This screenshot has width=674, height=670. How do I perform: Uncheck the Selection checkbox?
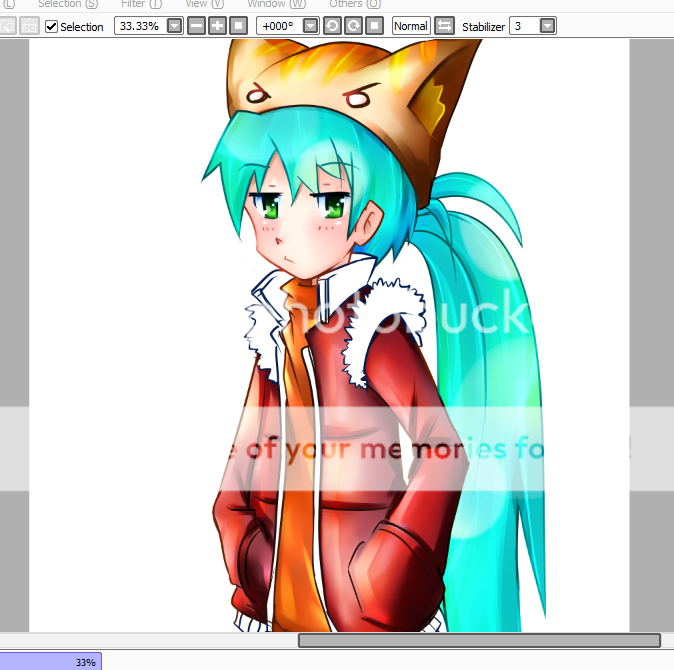pyautogui.click(x=52, y=26)
